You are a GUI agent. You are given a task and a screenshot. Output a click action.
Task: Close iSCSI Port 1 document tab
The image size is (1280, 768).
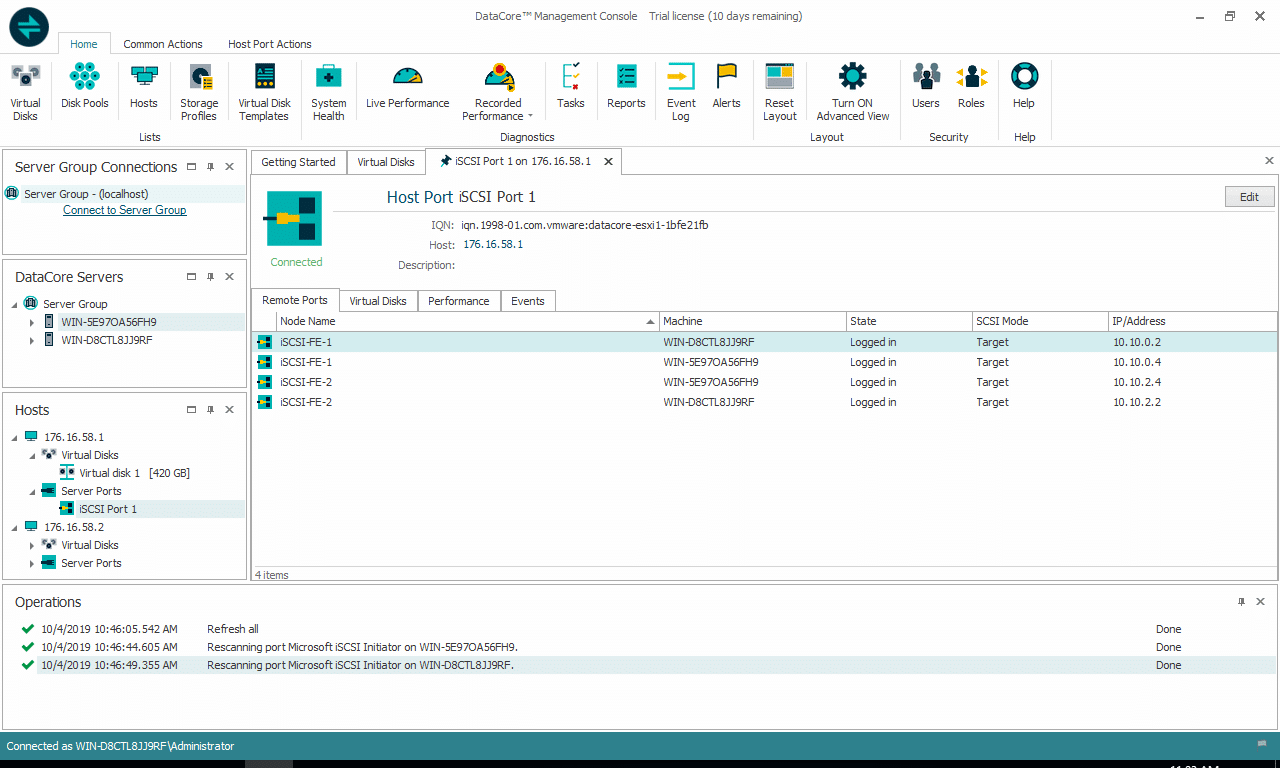coord(608,161)
